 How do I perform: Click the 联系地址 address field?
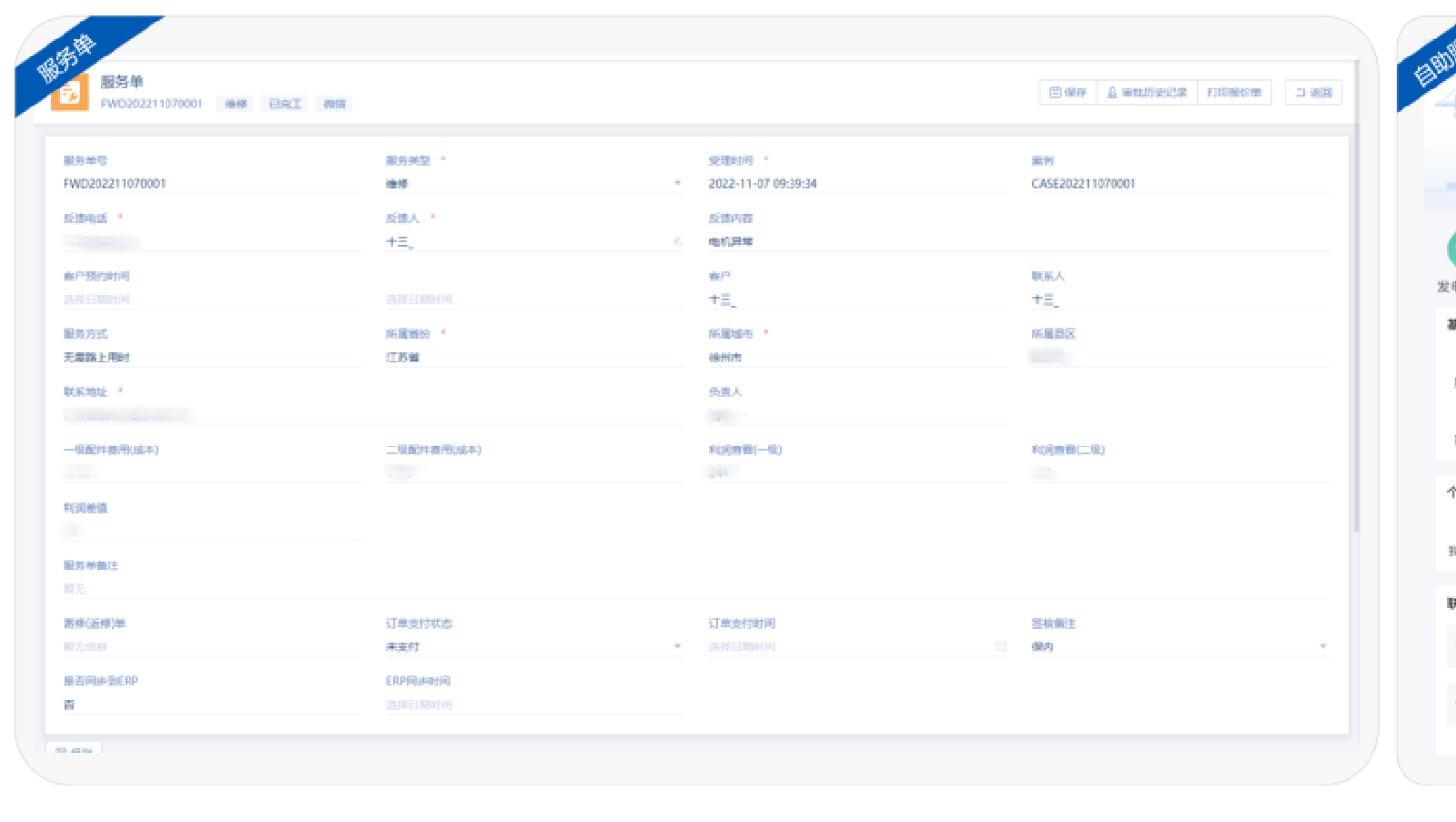point(373,415)
